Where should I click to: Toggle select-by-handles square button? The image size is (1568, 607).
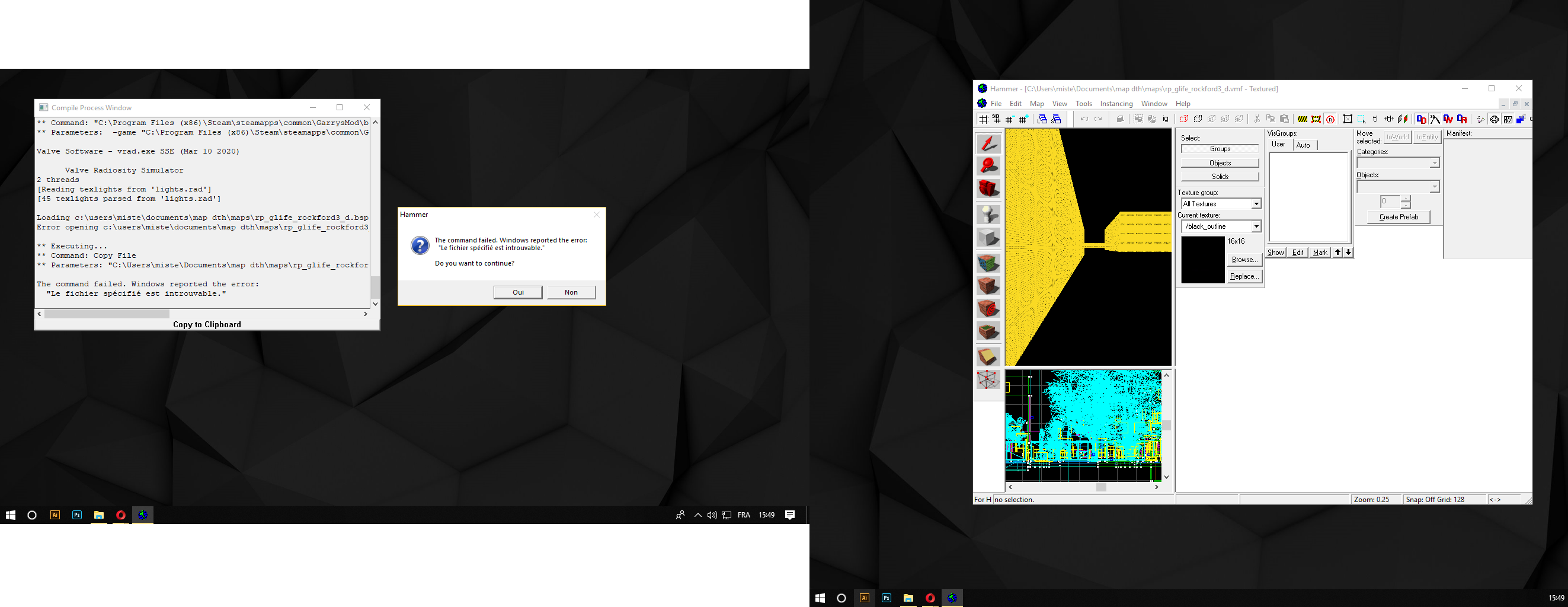[1348, 119]
